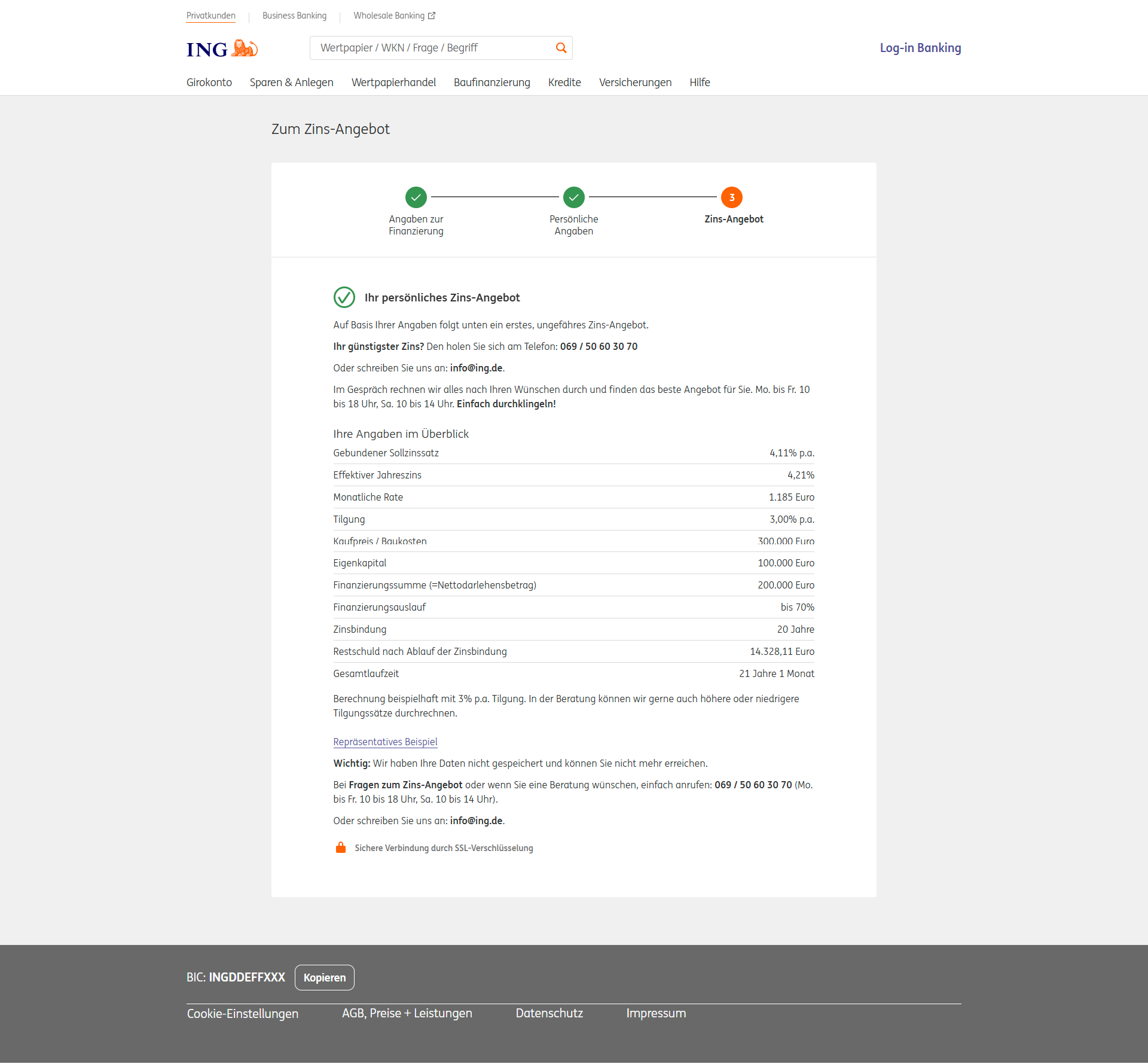Image resolution: width=1148 pixels, height=1064 pixels.
Task: Open Cookie-Einstellungen in footer
Action: 243,1014
